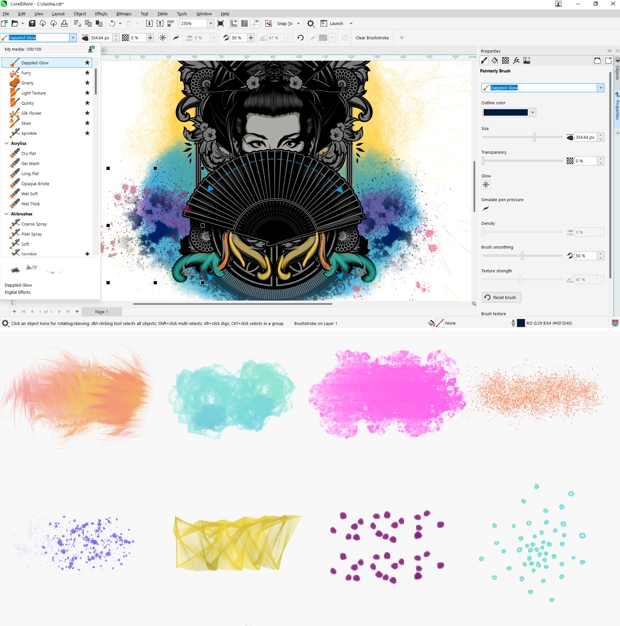The image size is (620, 626).
Task: Toggle favorite star for Grainy brush
Action: coord(87,83)
